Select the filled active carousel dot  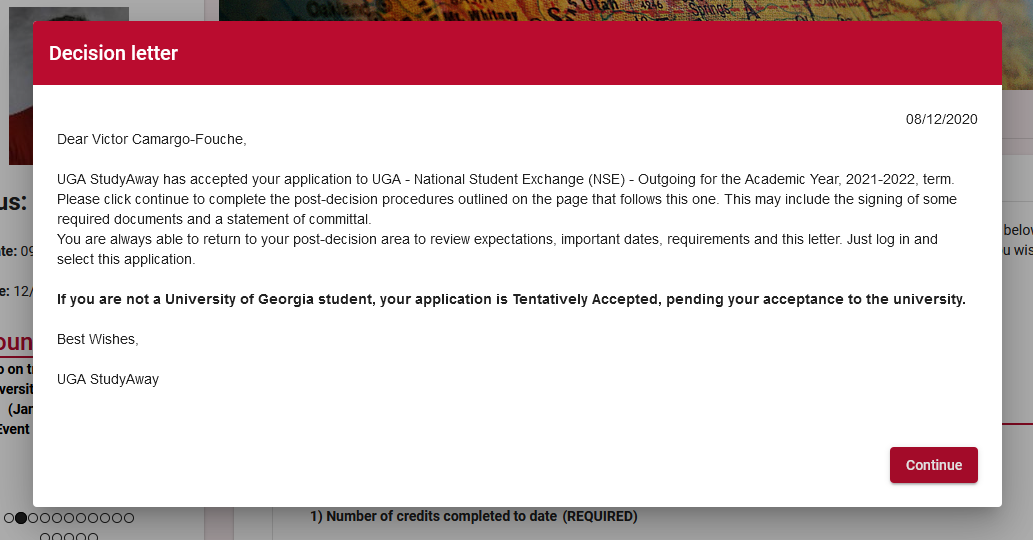[x=21, y=518]
